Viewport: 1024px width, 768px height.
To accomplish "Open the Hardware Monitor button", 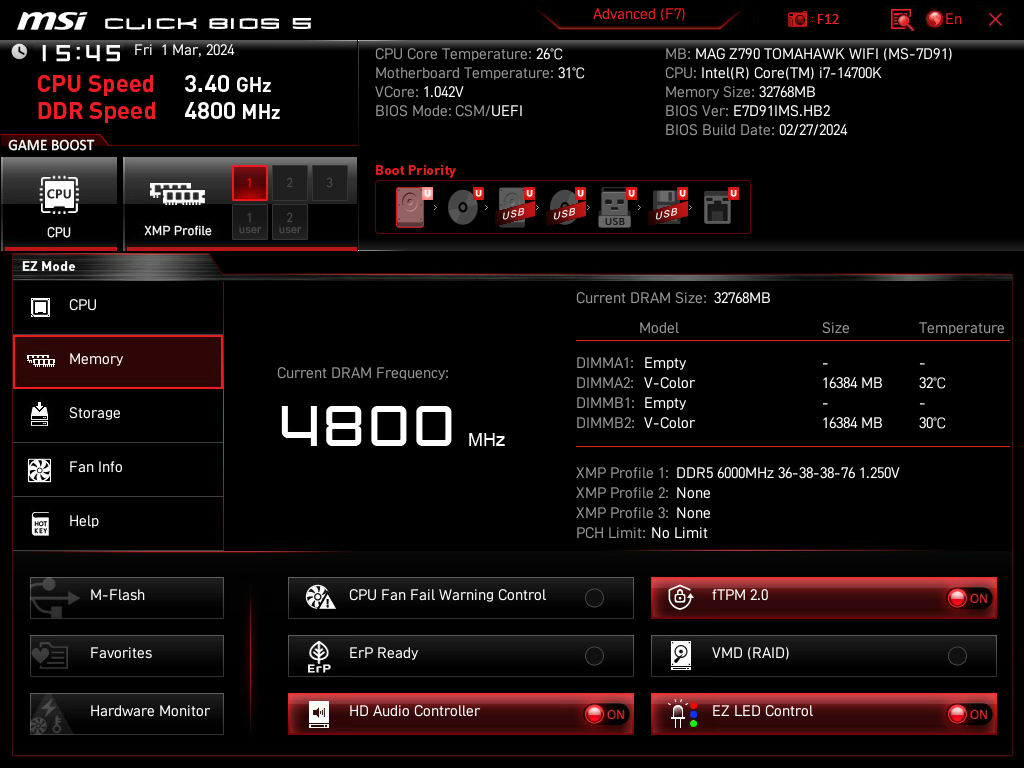I will pos(127,714).
